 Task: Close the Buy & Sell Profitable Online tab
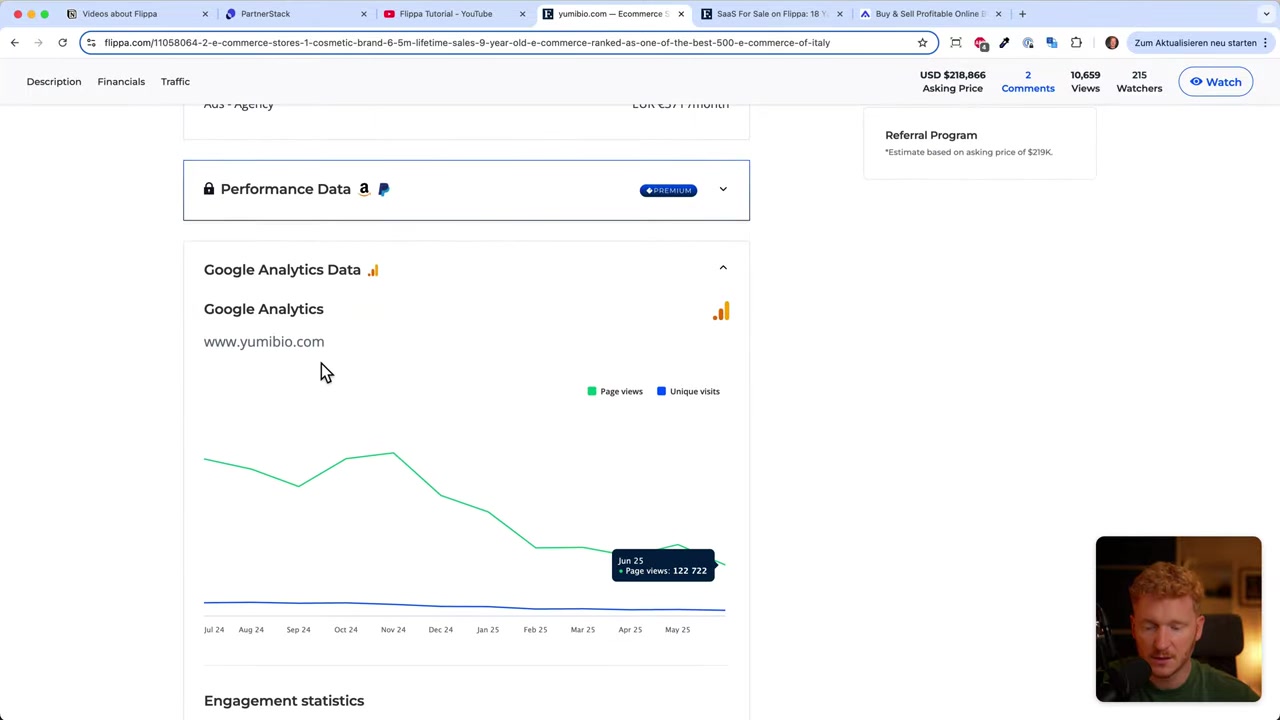(998, 14)
